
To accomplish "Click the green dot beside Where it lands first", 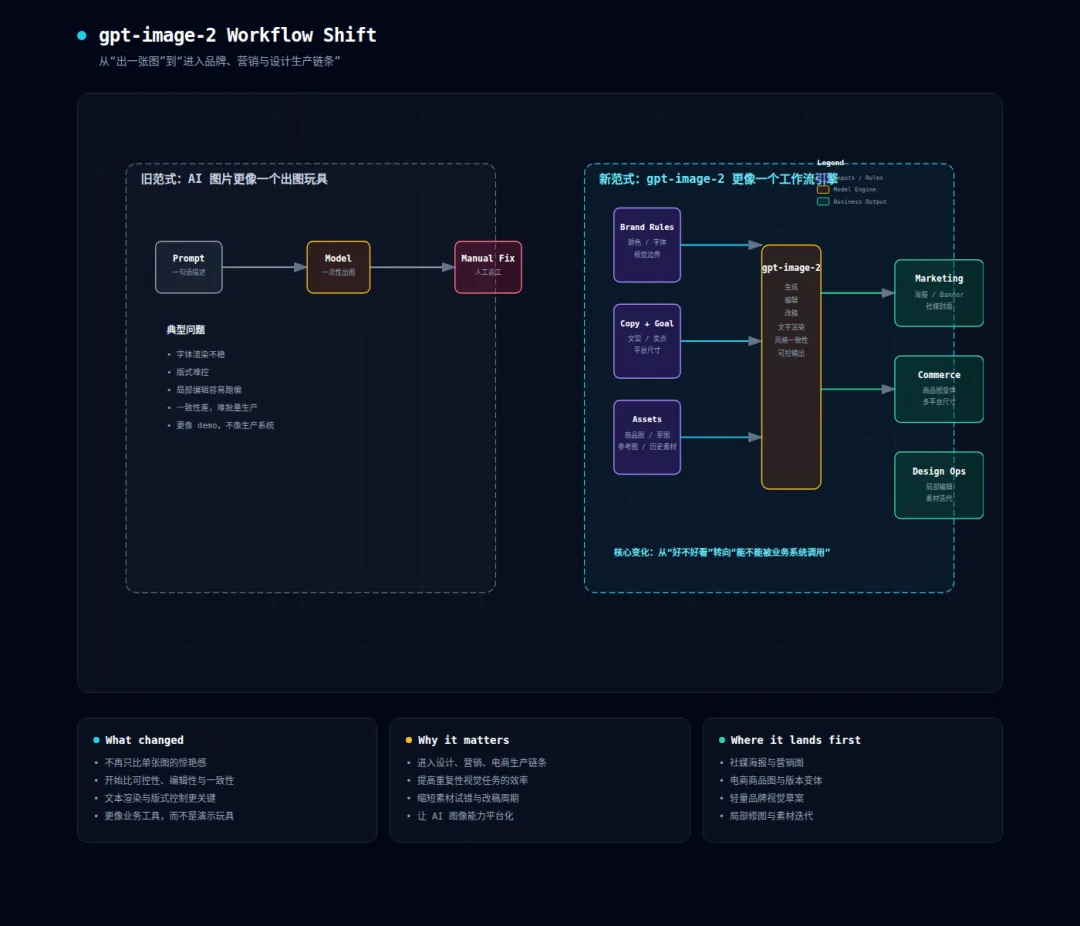I will (x=722, y=740).
